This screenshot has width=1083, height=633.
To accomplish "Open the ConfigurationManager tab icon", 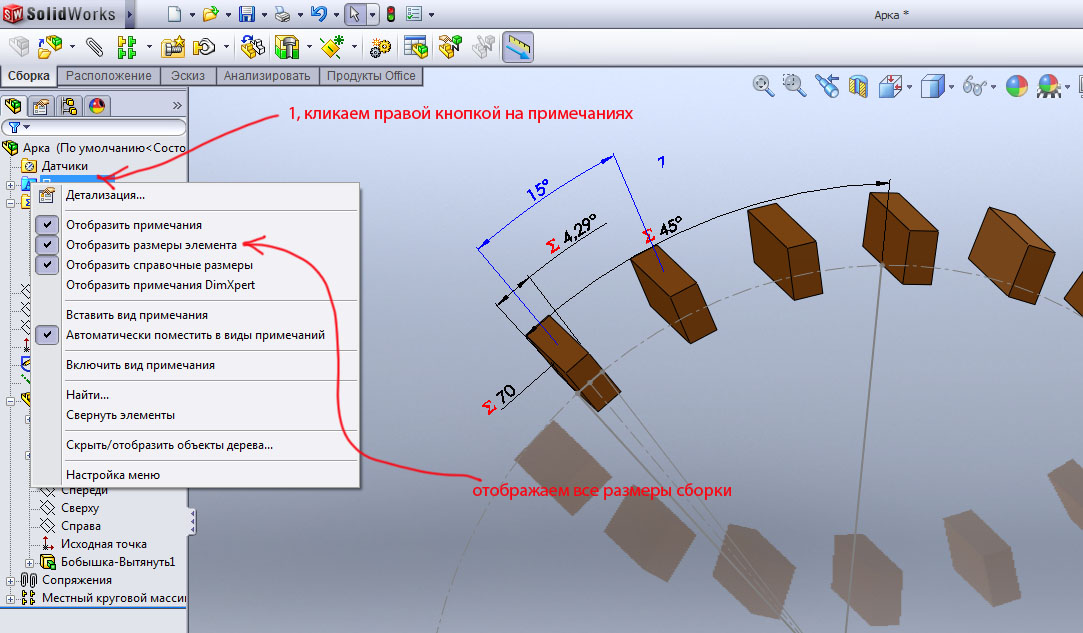I will tap(69, 106).
